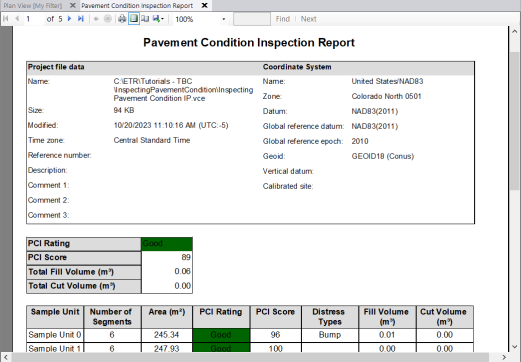Click the stop rendering icon
The height and width of the screenshot is (362, 521).
pos(108,19)
